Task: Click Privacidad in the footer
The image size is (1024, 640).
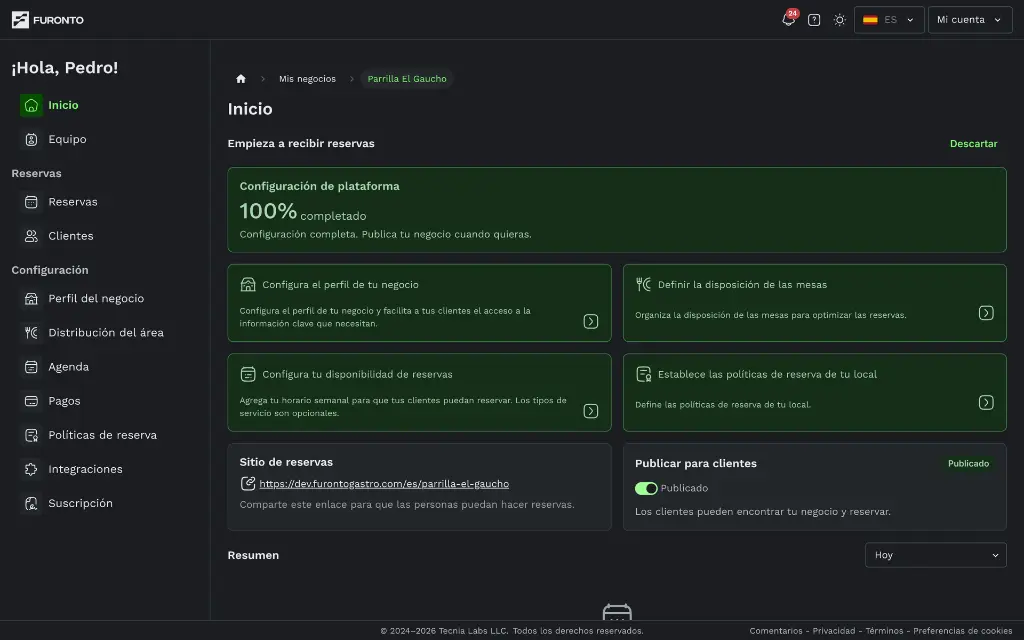Action: coord(833,631)
